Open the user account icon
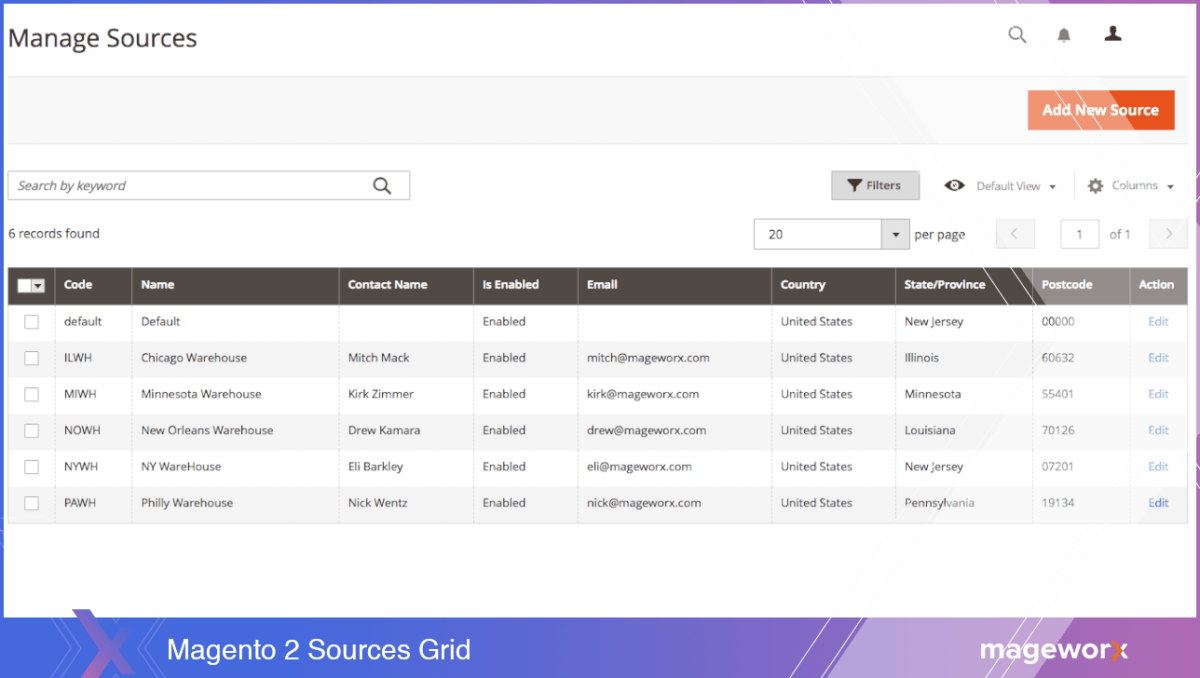This screenshot has width=1200, height=678. [x=1112, y=34]
